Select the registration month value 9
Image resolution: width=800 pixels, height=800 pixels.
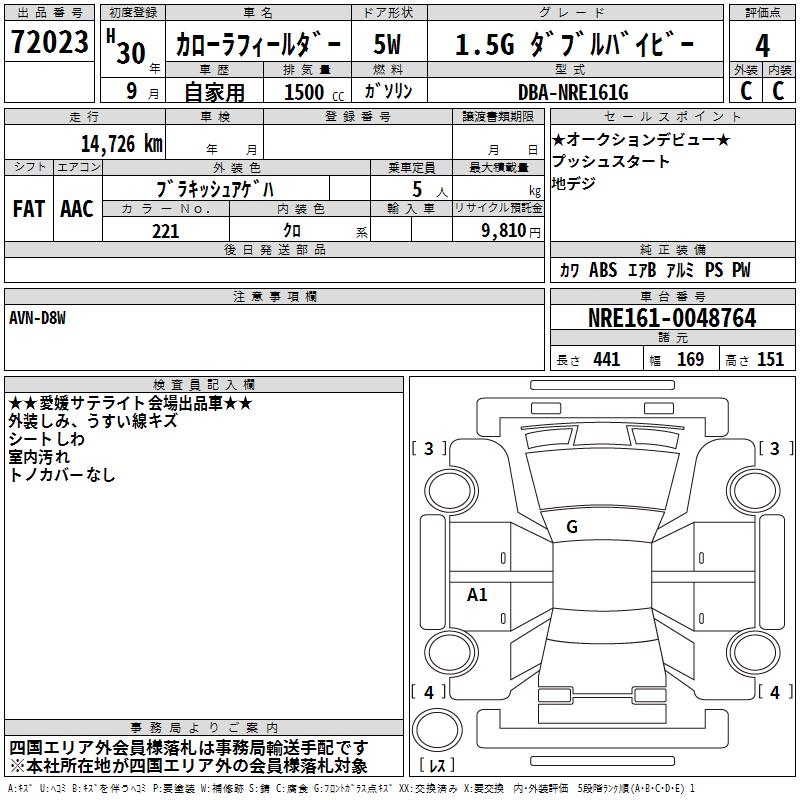click(132, 91)
